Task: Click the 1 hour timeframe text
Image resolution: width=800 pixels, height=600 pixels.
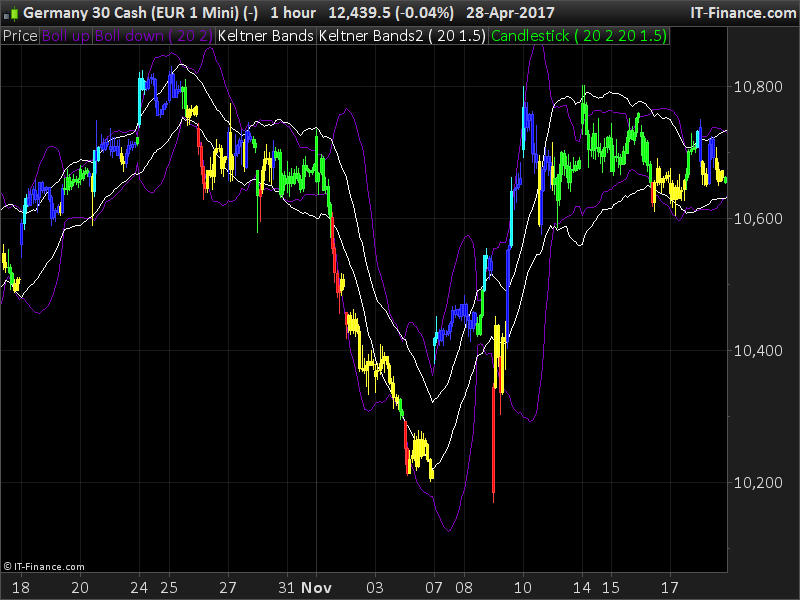Action: tap(293, 13)
